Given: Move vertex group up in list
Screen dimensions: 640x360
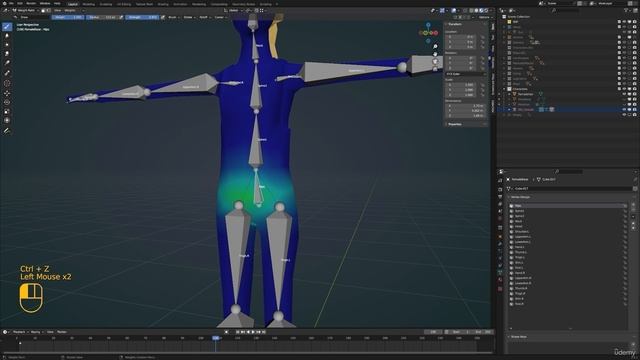Looking at the screenshot, I should click(x=633, y=223).
